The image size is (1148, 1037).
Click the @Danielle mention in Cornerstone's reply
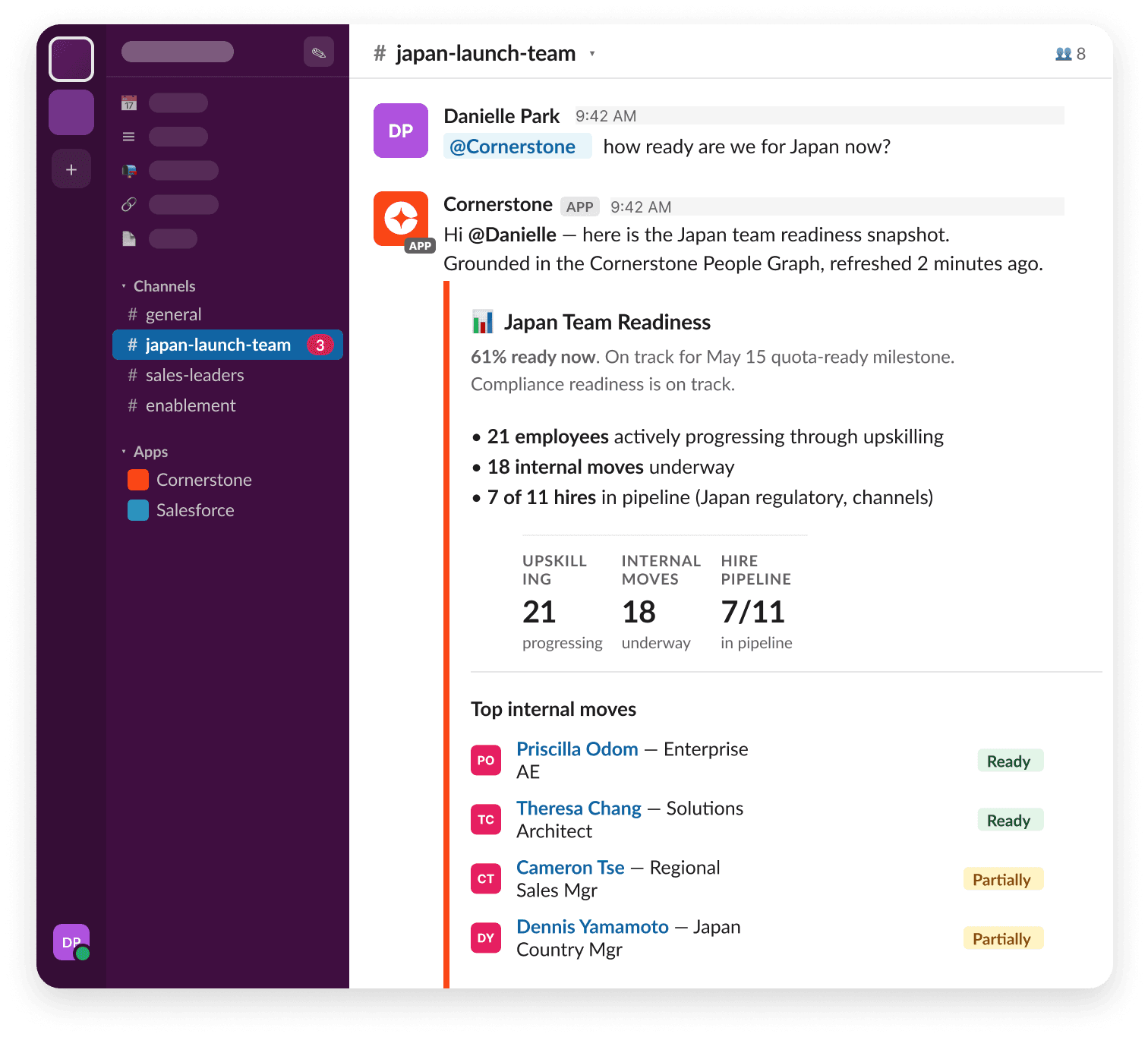[512, 235]
